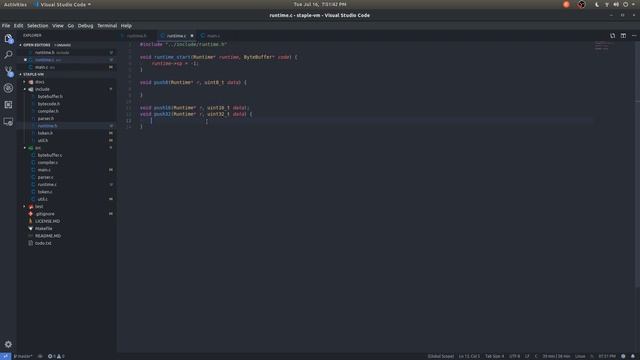640x360 pixels.
Task: Open the Remote Explorer view
Action: (x=8, y=122)
